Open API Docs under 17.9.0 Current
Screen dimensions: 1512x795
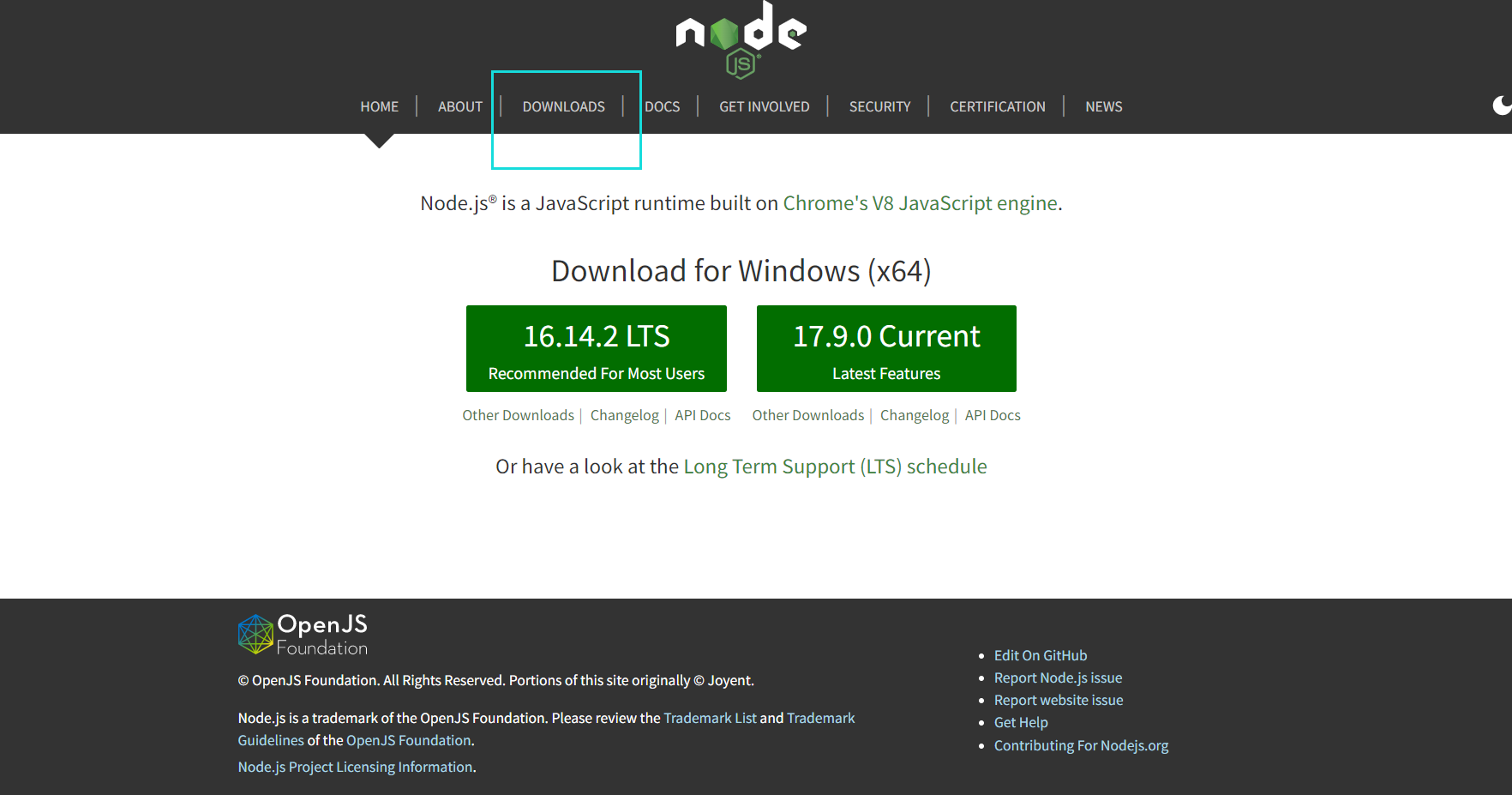[993, 415]
